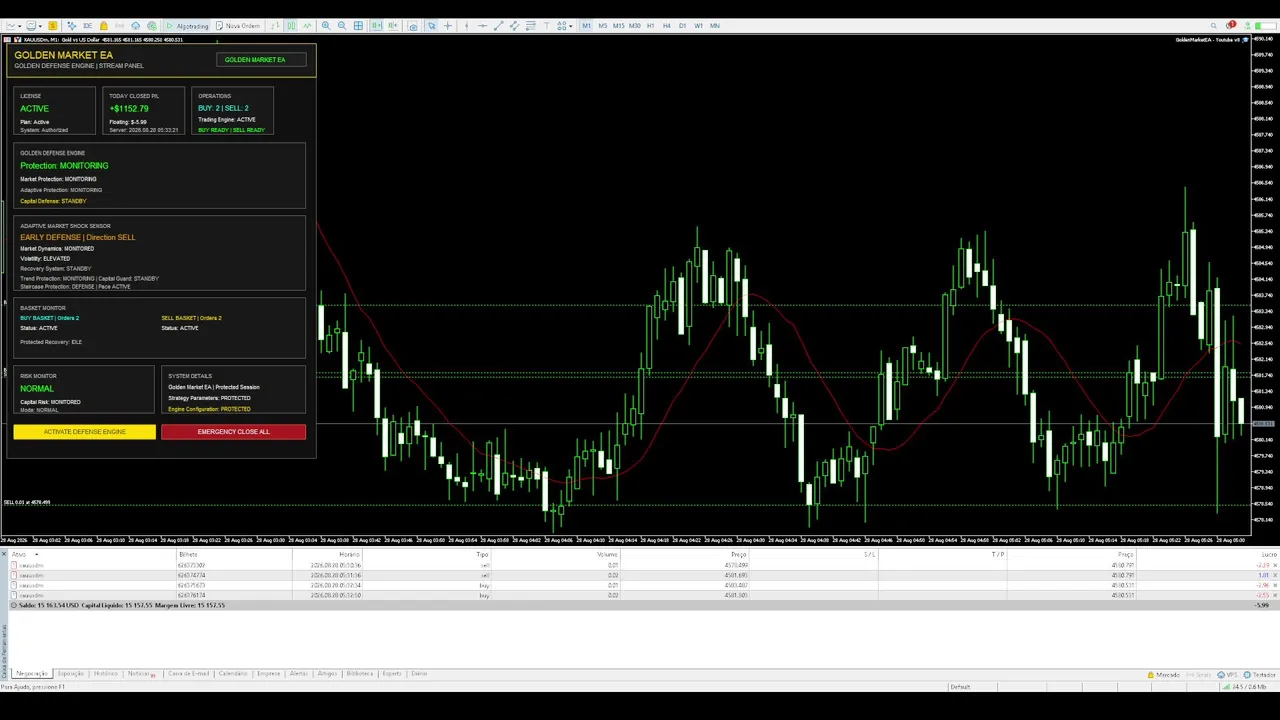Image resolution: width=1280 pixels, height=720 pixels.
Task: Open the chart type dropdown arrow
Action: [x=19, y=26]
